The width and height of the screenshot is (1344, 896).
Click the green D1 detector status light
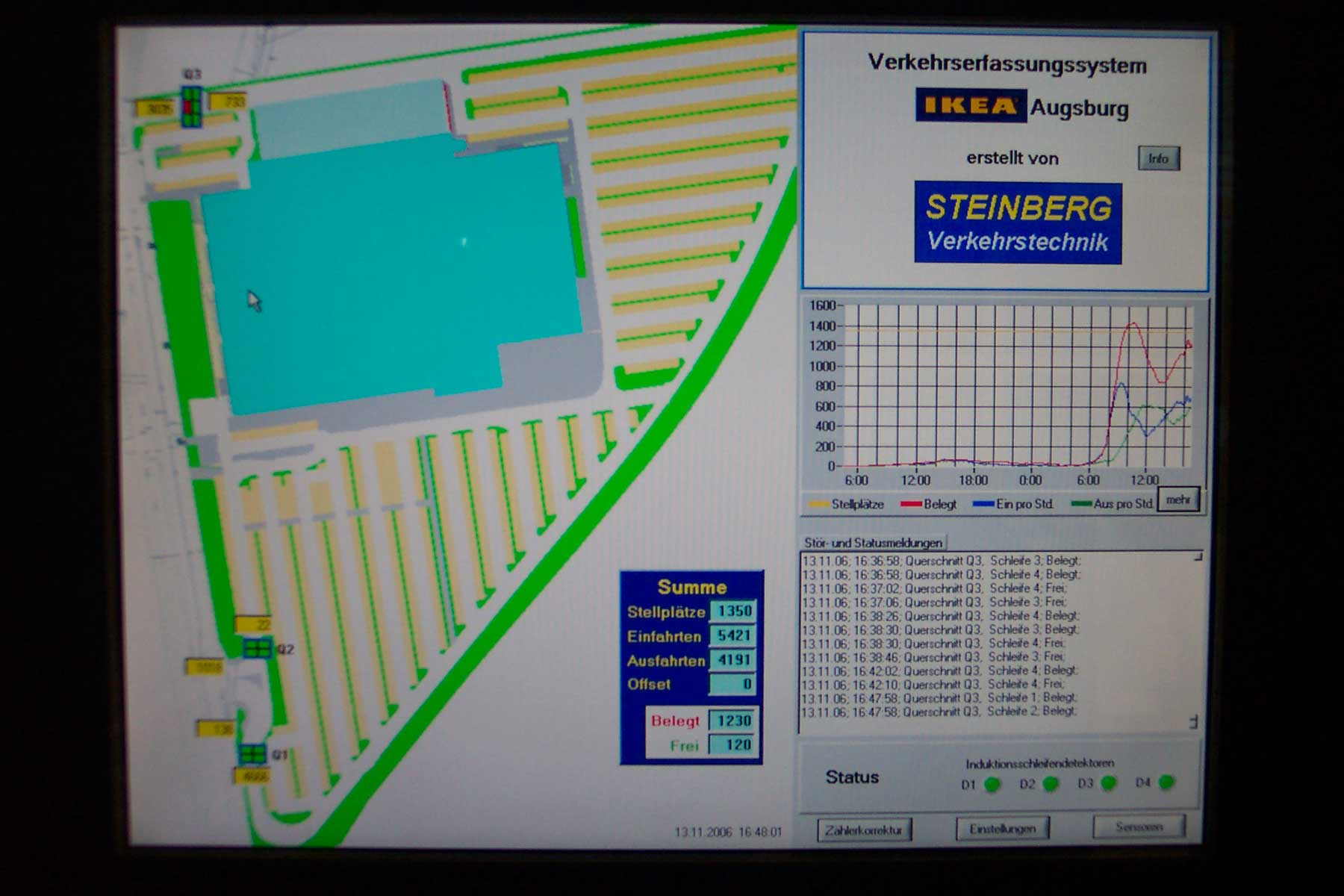[x=992, y=785]
